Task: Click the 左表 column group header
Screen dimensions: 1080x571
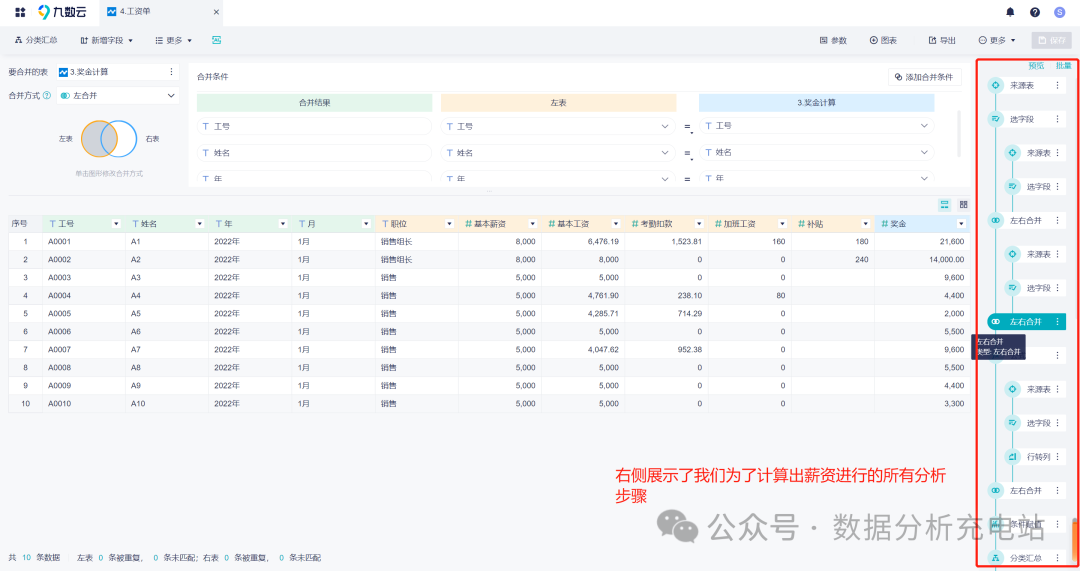Action: 558,103
